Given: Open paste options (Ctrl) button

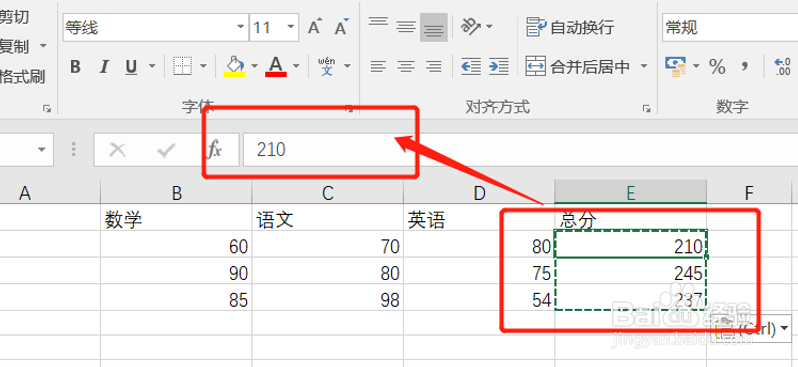Looking at the screenshot, I should [752, 328].
